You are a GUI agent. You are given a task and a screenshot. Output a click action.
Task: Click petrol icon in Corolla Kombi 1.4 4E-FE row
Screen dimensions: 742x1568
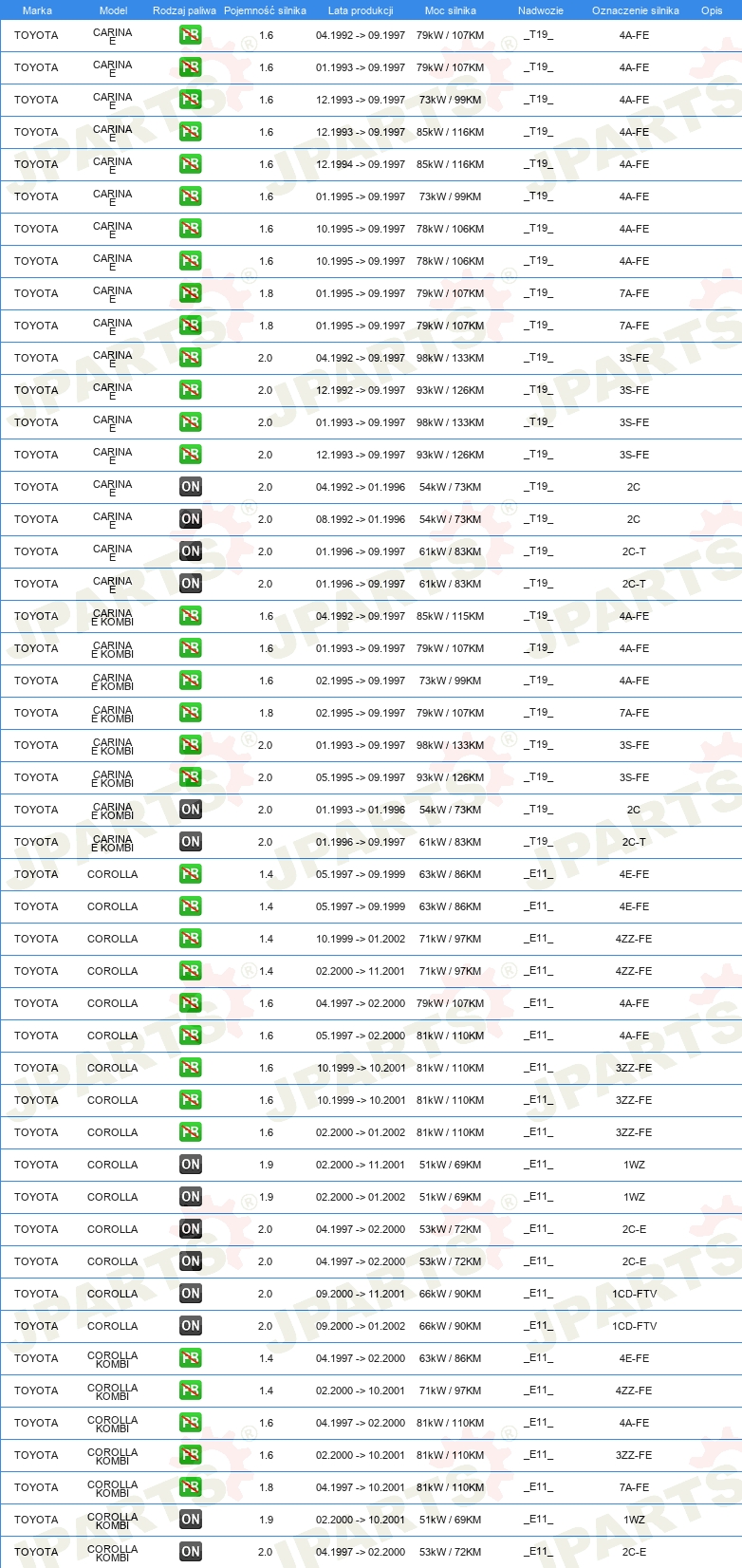click(191, 1358)
